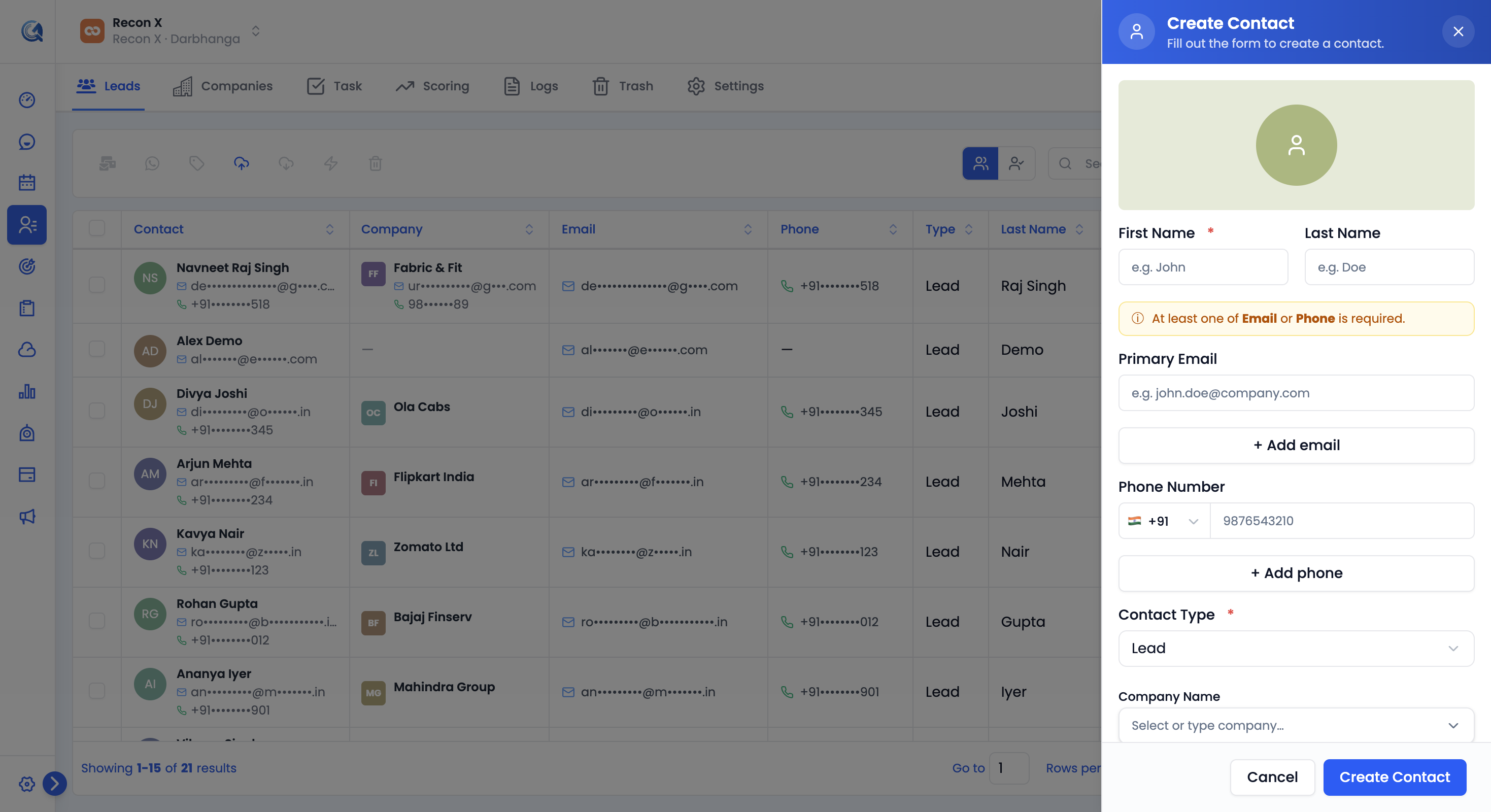Open the clipboard icon in sidebar
This screenshot has width=1491, height=812.
26,308
